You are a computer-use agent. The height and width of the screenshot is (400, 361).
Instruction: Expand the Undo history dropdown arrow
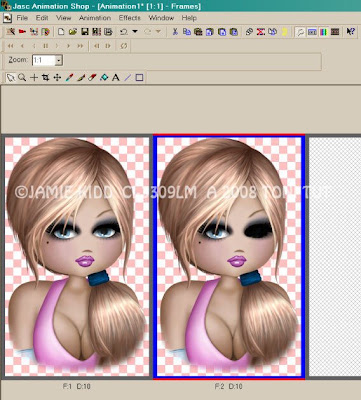135,32
